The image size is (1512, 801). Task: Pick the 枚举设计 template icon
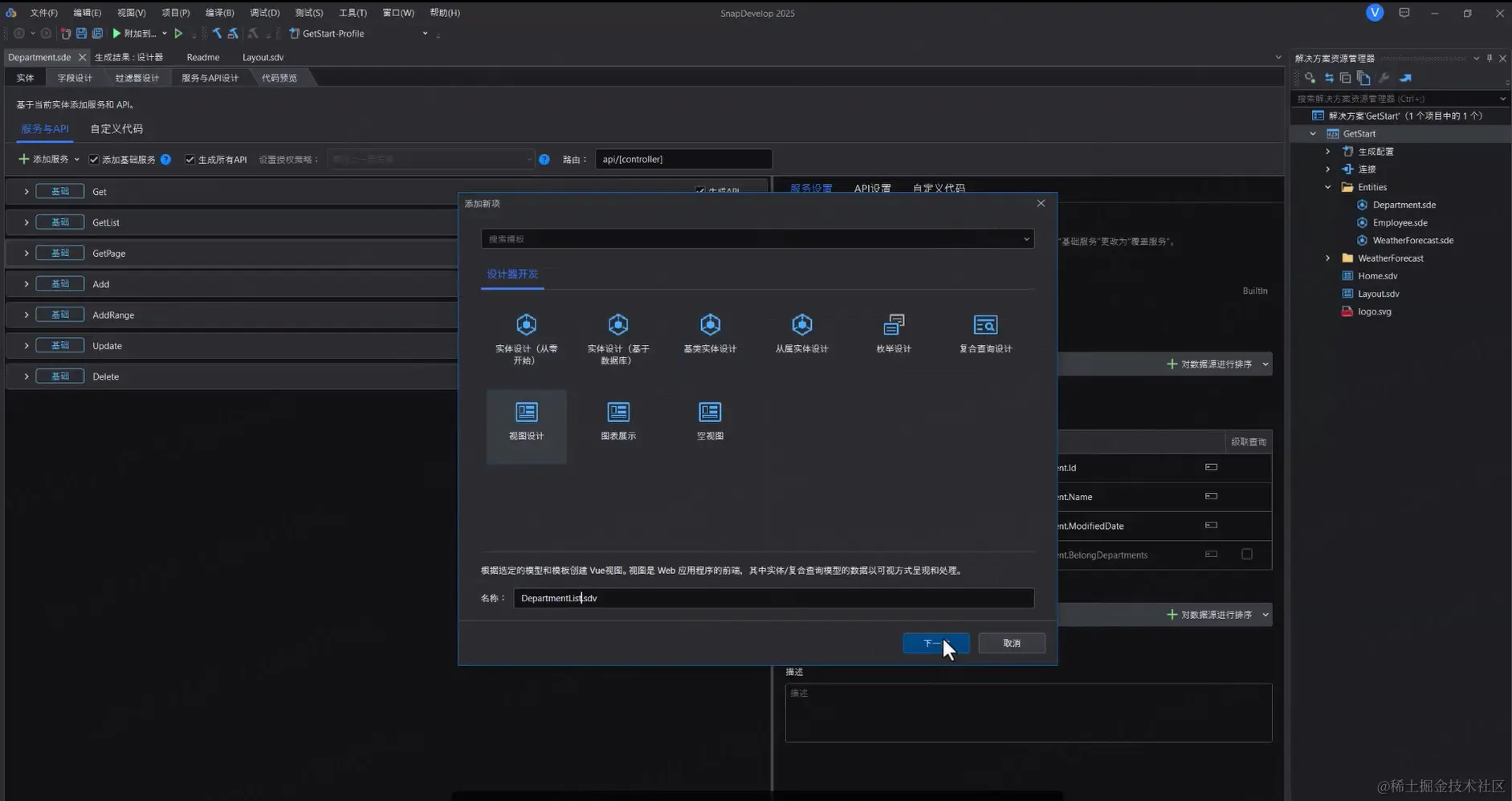point(894,325)
